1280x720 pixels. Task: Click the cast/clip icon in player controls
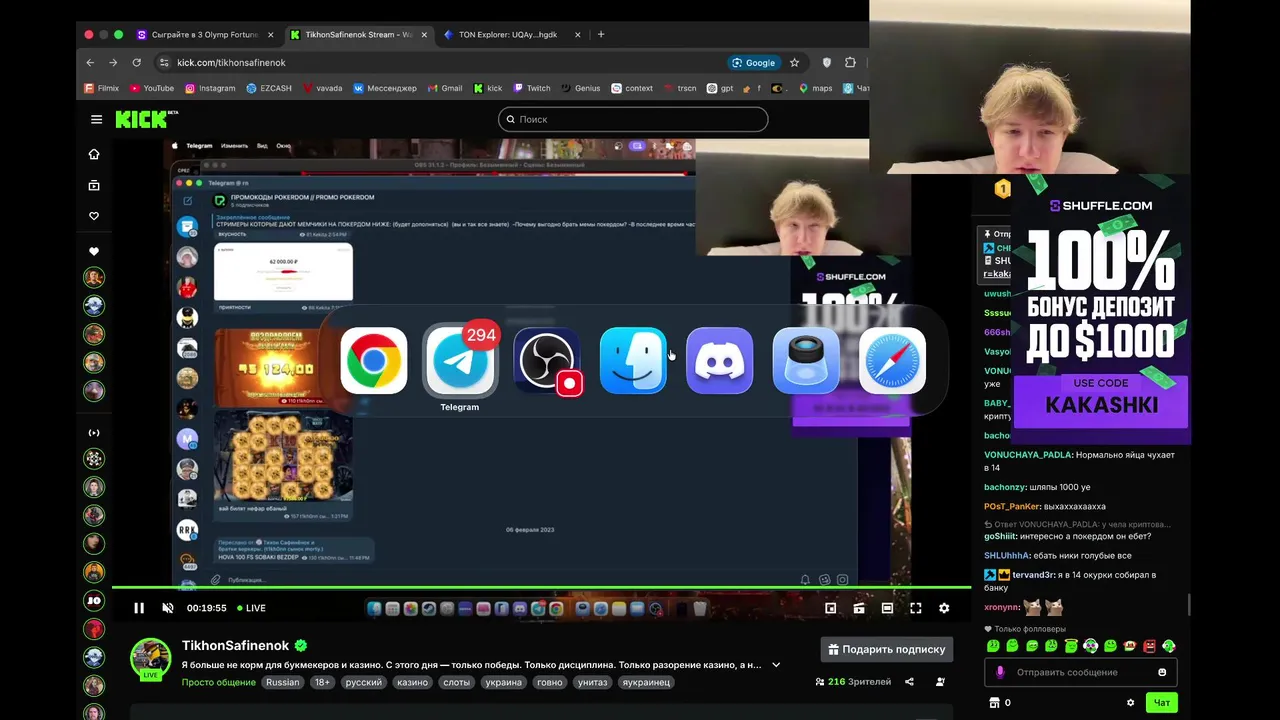click(859, 608)
